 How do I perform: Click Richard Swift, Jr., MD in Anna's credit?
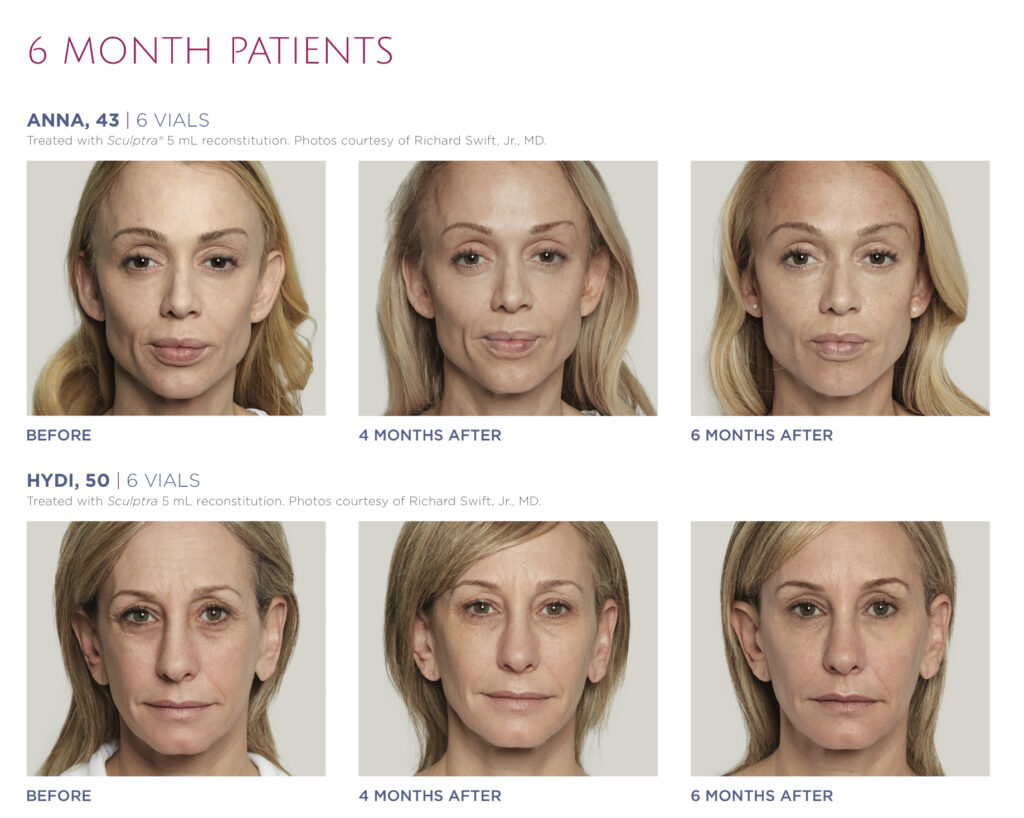480,140
